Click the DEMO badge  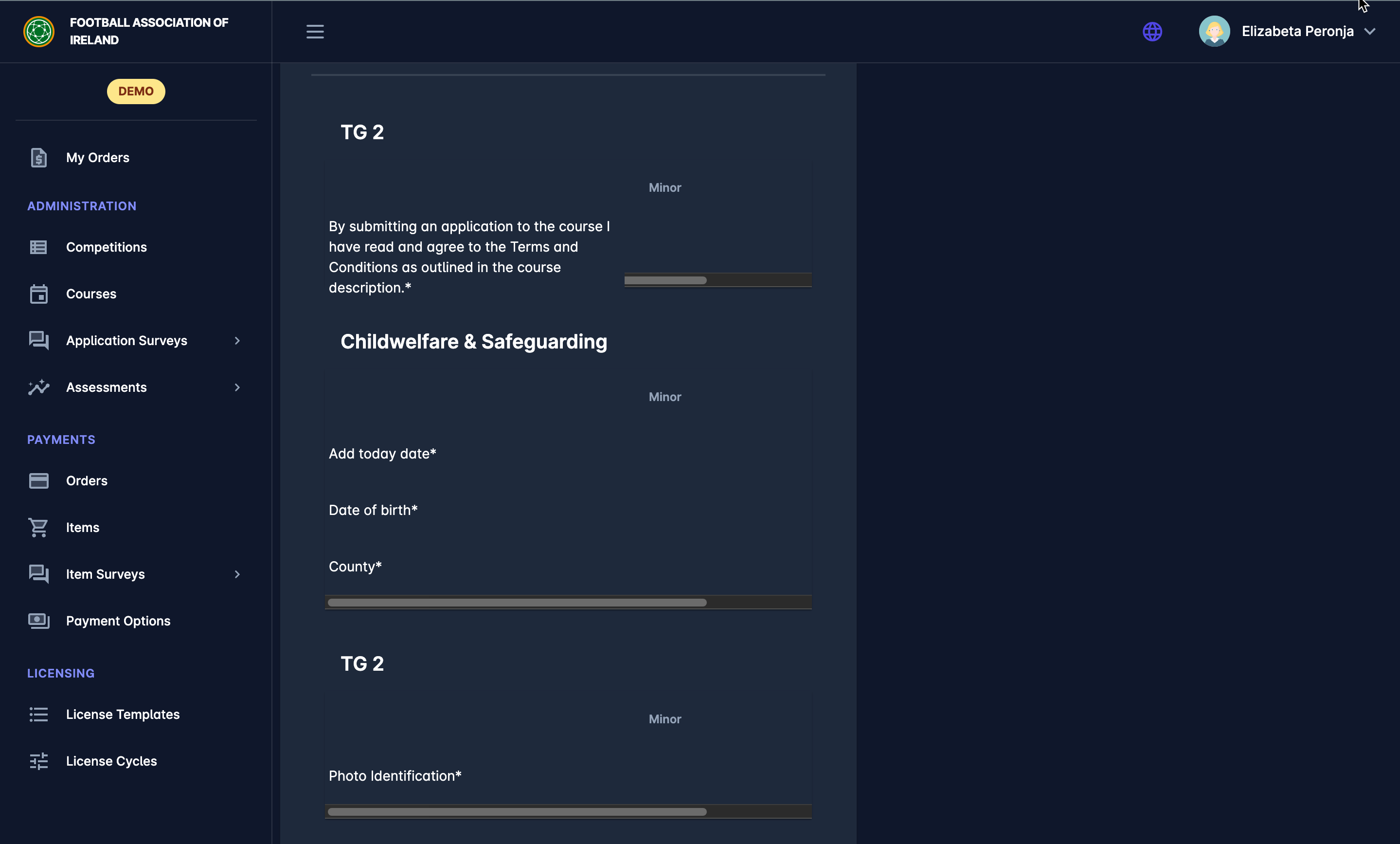pyautogui.click(x=136, y=92)
